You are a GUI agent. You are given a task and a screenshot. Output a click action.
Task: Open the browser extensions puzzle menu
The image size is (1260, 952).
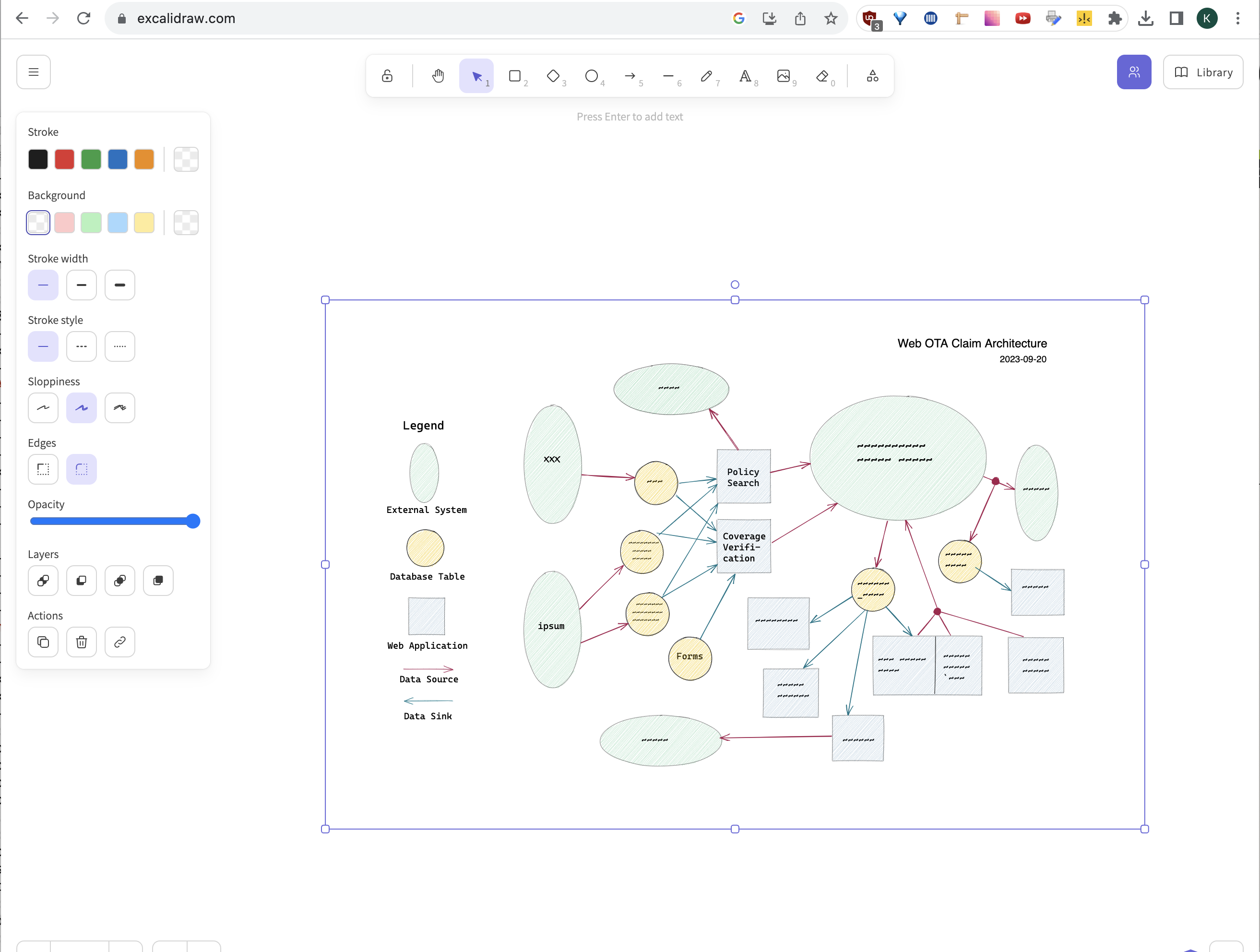[x=1115, y=18]
